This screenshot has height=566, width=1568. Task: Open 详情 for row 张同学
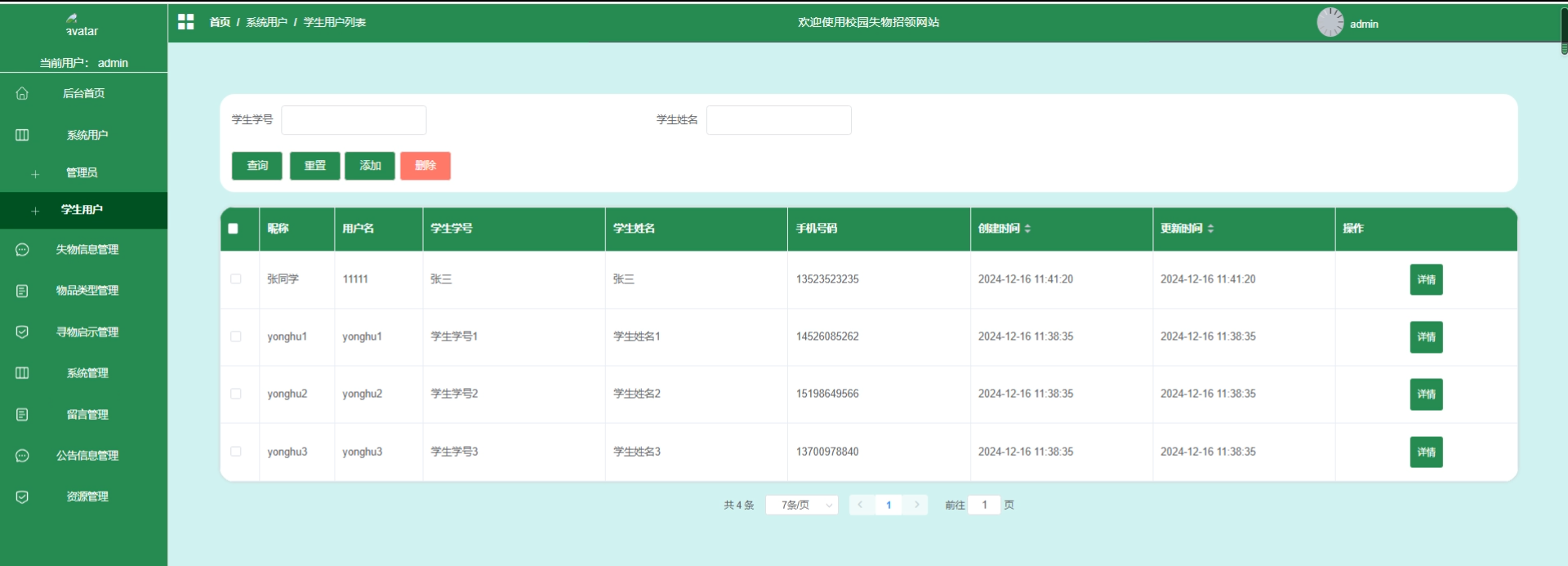pyautogui.click(x=1426, y=279)
